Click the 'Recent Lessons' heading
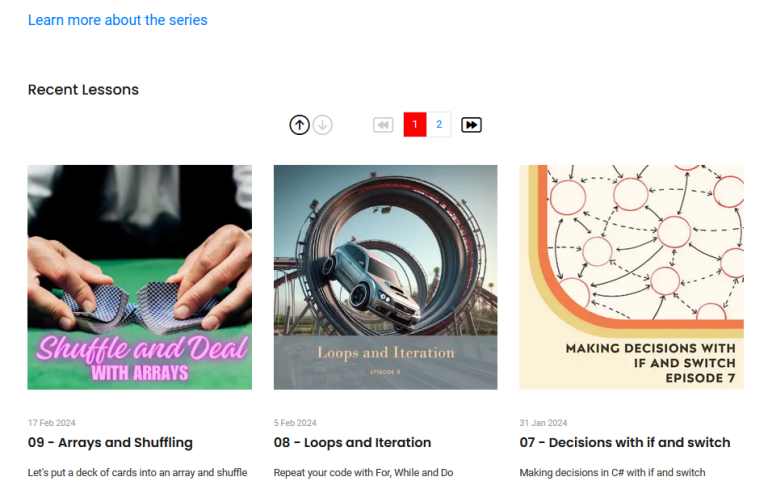Screen dimensions: 768x481 [83, 90]
